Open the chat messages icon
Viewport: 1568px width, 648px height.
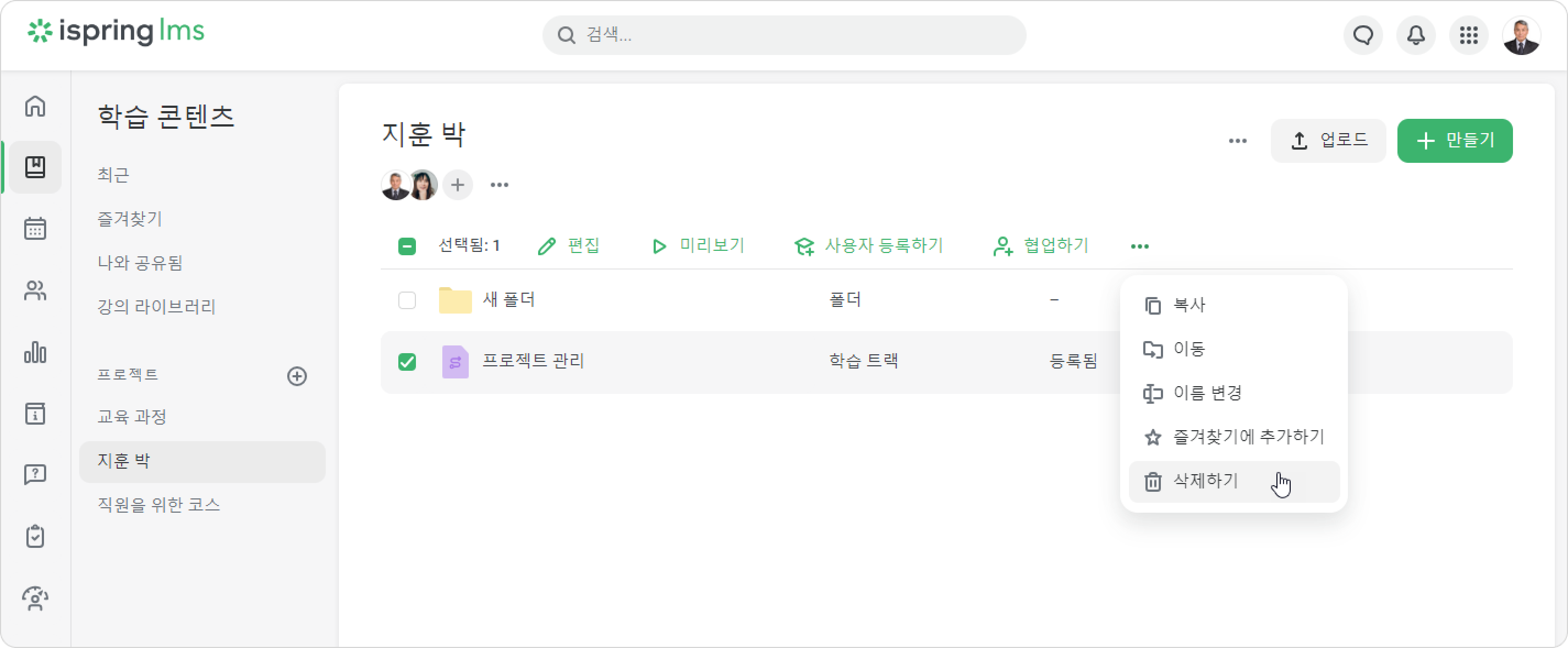pos(1363,35)
